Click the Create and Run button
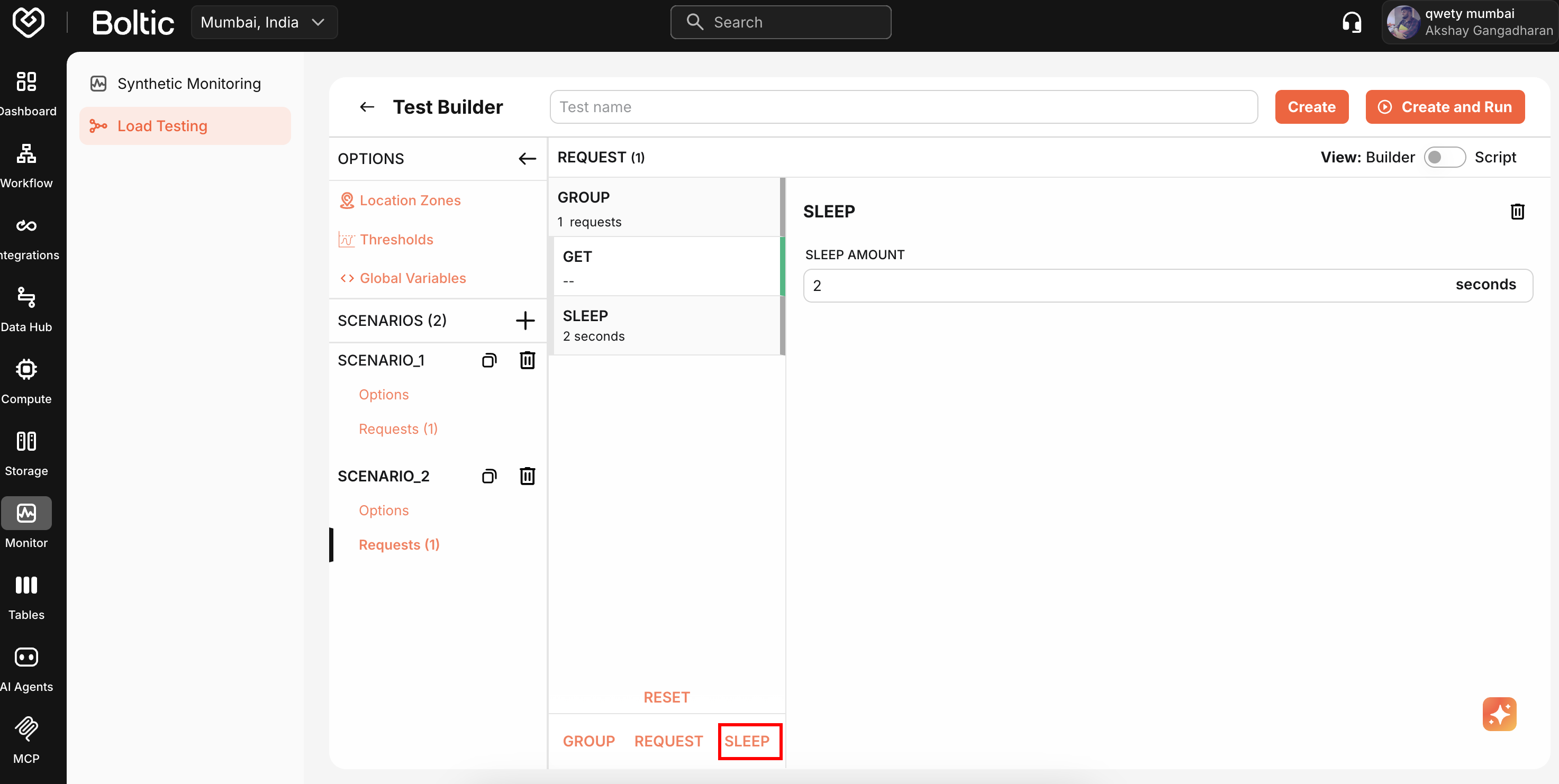The image size is (1559, 784). [1445, 106]
